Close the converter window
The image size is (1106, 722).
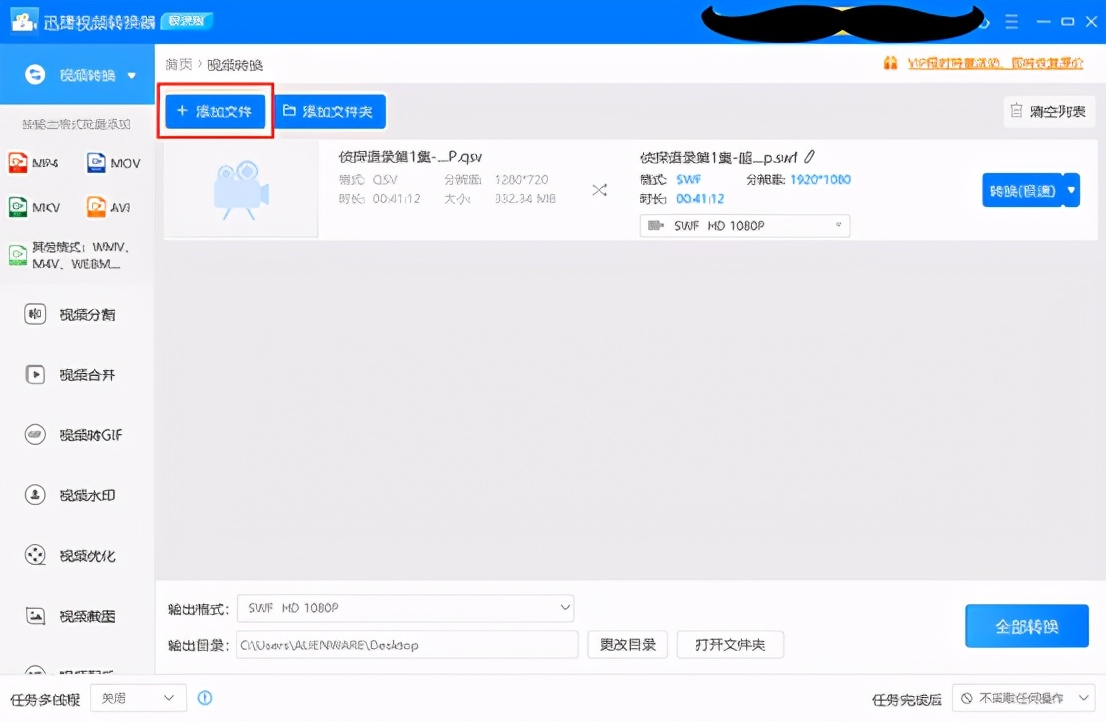1091,22
